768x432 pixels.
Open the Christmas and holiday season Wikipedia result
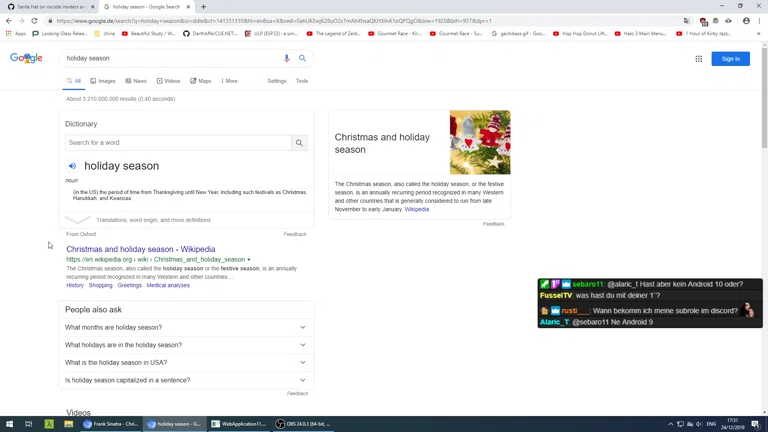click(x=140, y=249)
